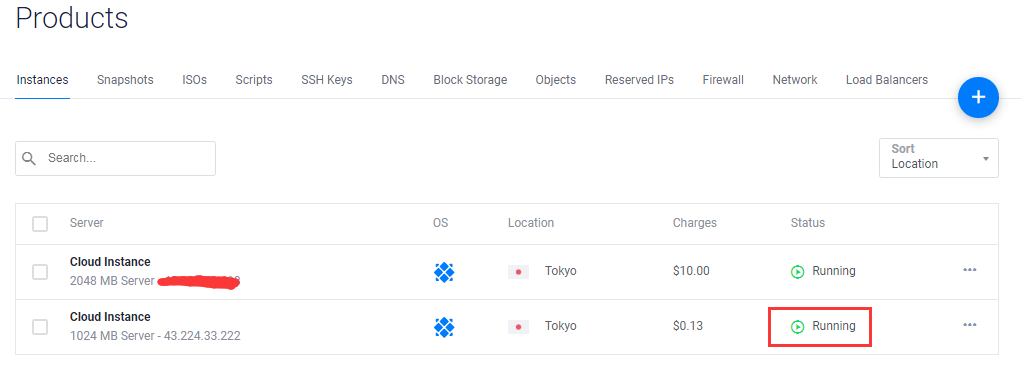Open the 2048 MB Cloud Instance link
This screenshot has width=1021, height=380.
(110, 262)
